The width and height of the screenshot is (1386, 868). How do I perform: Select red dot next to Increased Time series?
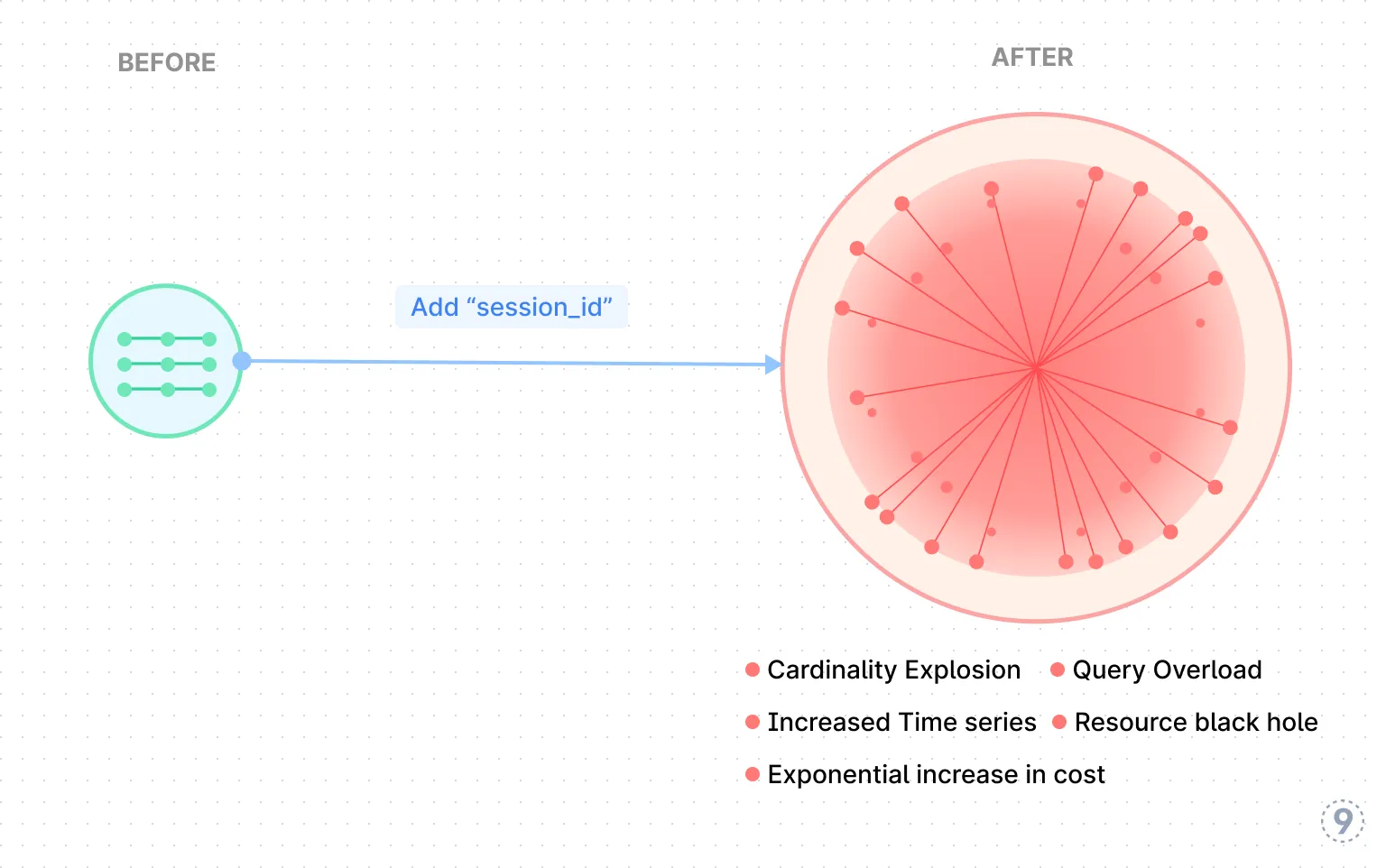point(753,722)
